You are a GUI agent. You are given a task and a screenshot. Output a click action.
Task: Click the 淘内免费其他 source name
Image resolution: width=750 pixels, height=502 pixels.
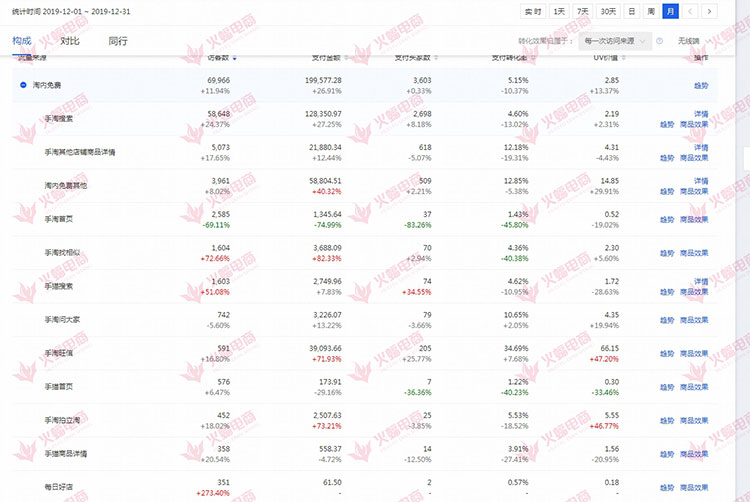[x=66, y=186]
